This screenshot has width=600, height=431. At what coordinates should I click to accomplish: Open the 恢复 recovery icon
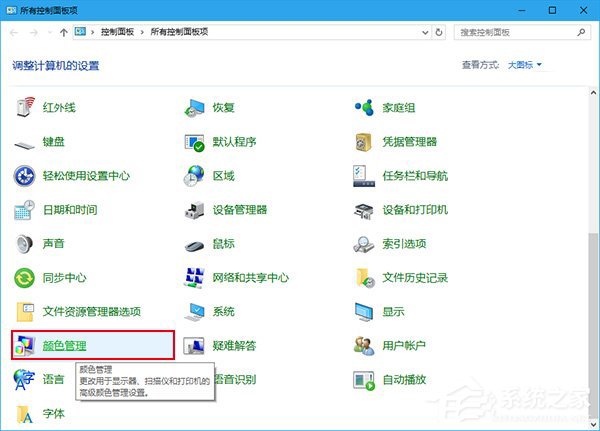point(194,108)
